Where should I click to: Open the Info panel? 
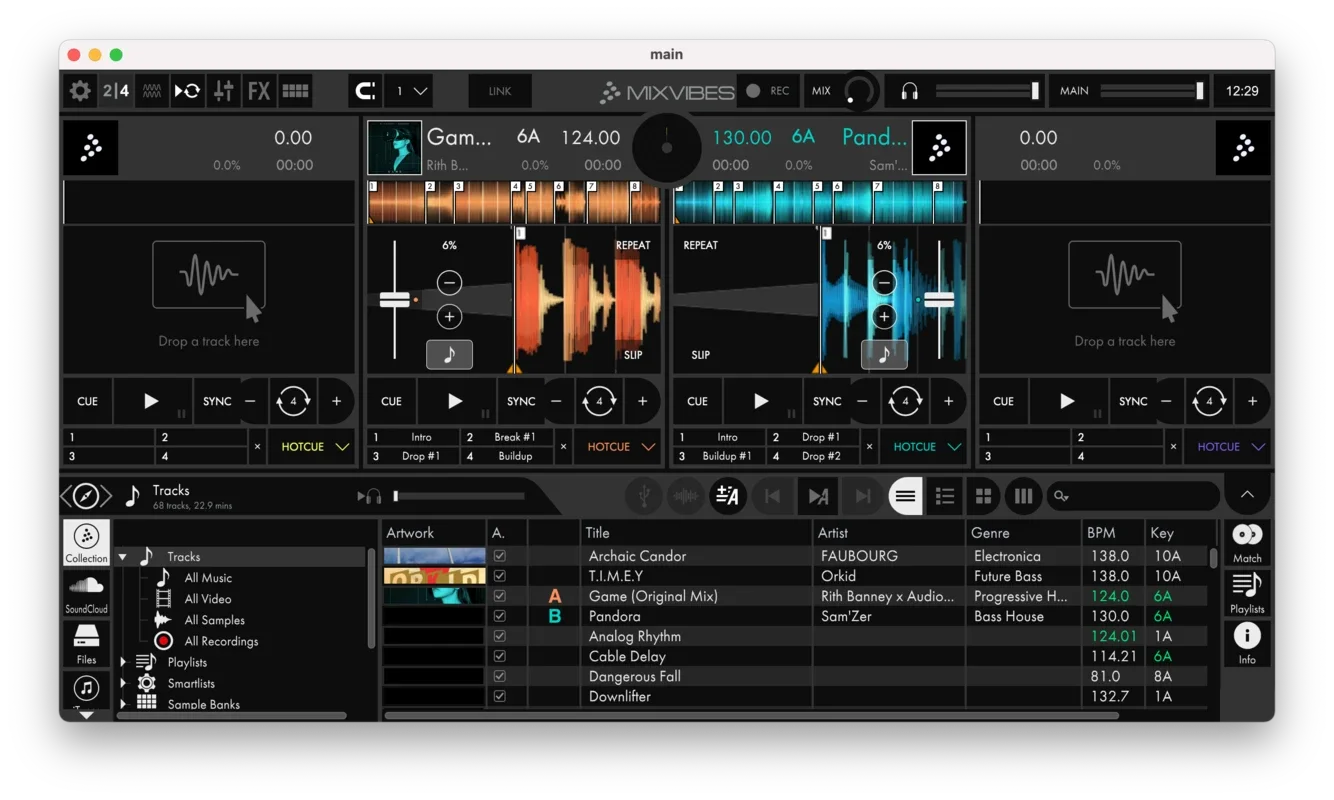1247,643
